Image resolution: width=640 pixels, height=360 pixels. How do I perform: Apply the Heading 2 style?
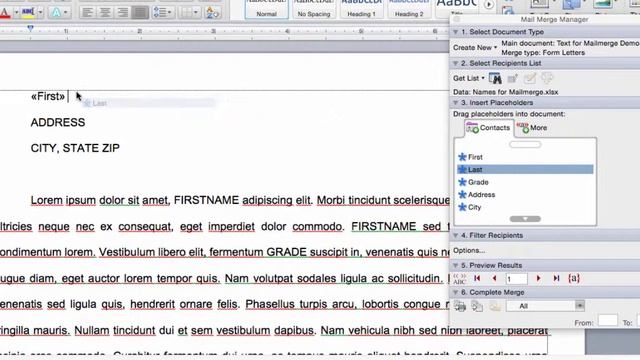click(x=409, y=9)
